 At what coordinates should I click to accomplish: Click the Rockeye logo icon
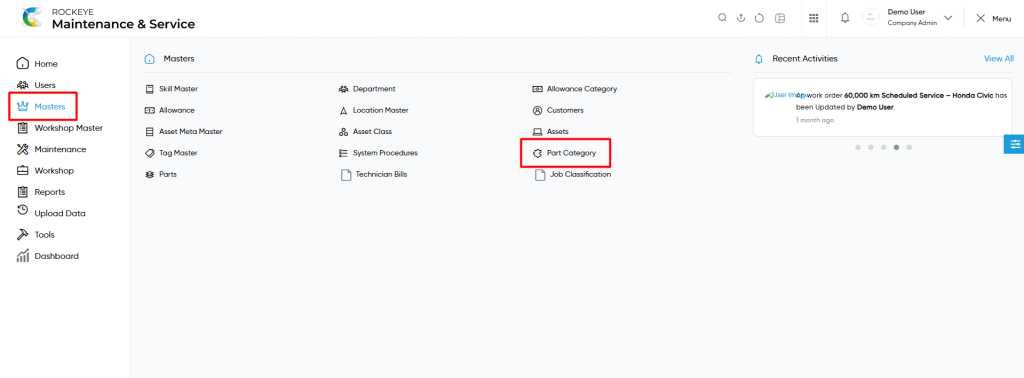click(31, 18)
